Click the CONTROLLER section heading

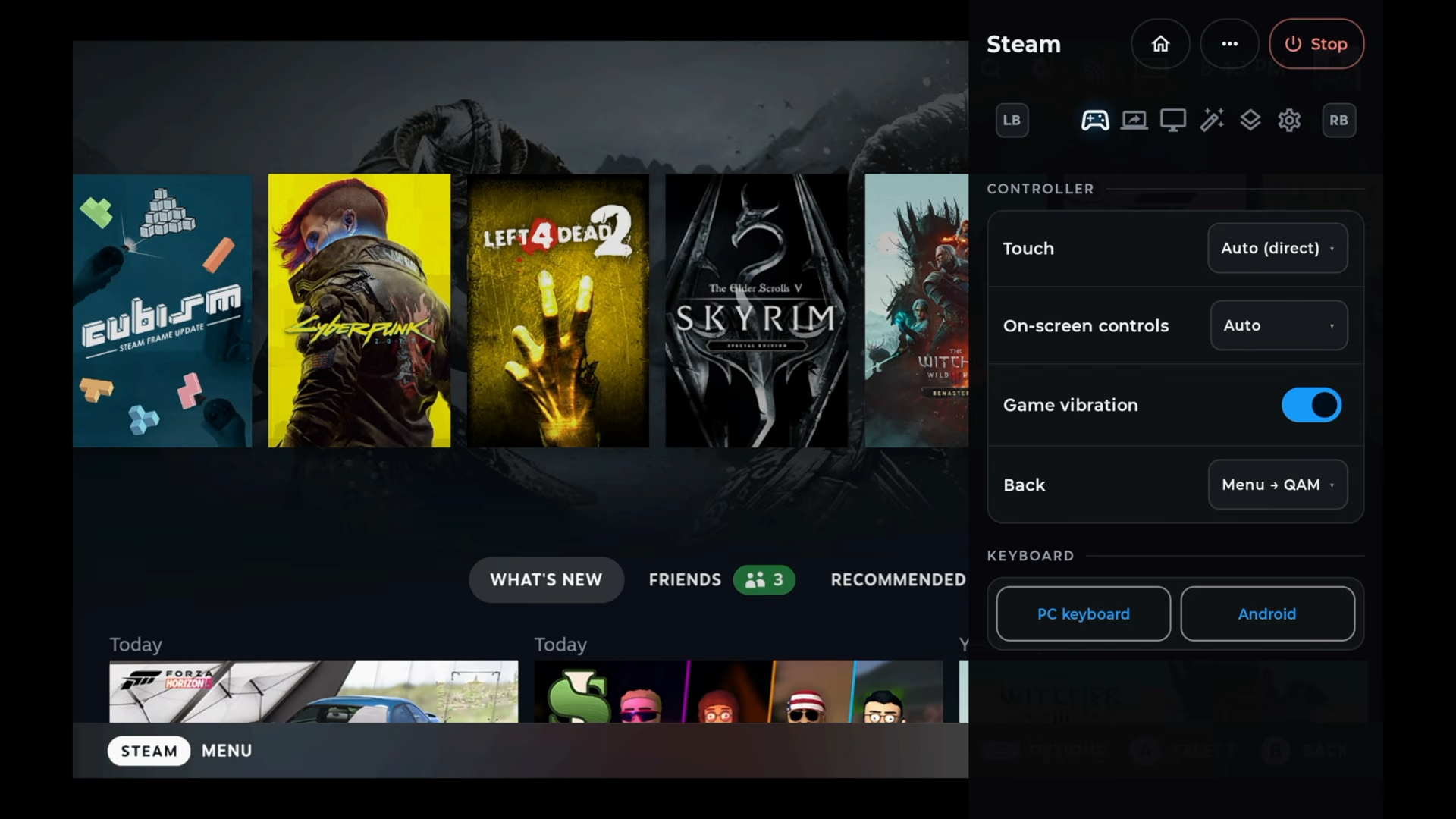click(x=1040, y=189)
